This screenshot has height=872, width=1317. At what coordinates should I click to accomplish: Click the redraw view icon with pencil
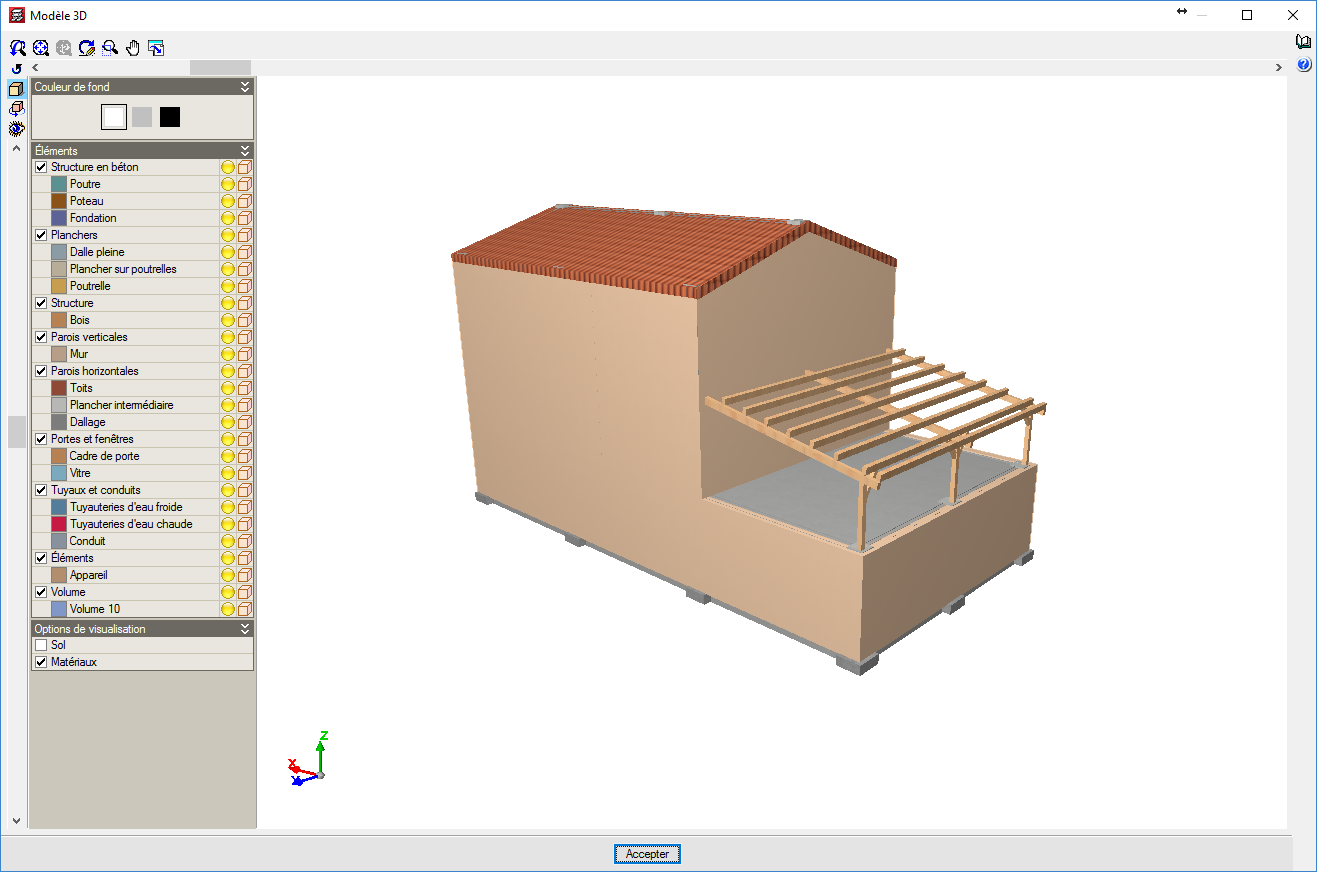[87, 47]
